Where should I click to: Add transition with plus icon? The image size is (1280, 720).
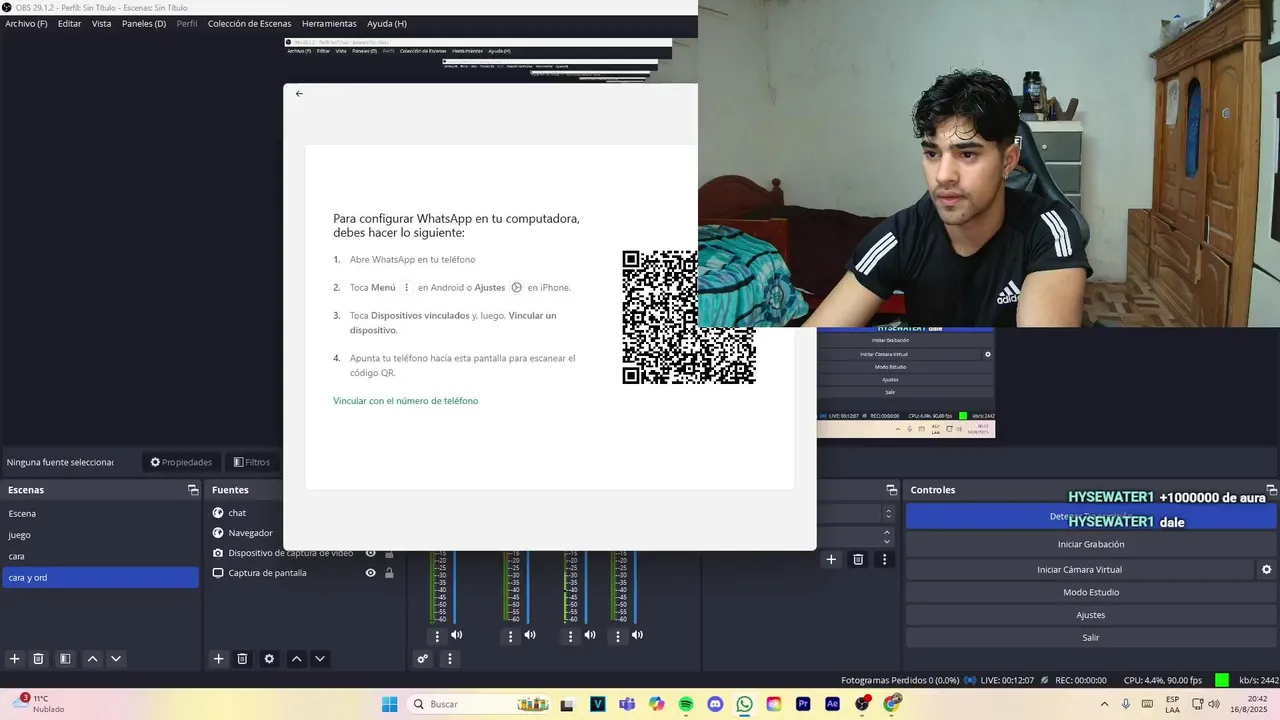[831, 560]
